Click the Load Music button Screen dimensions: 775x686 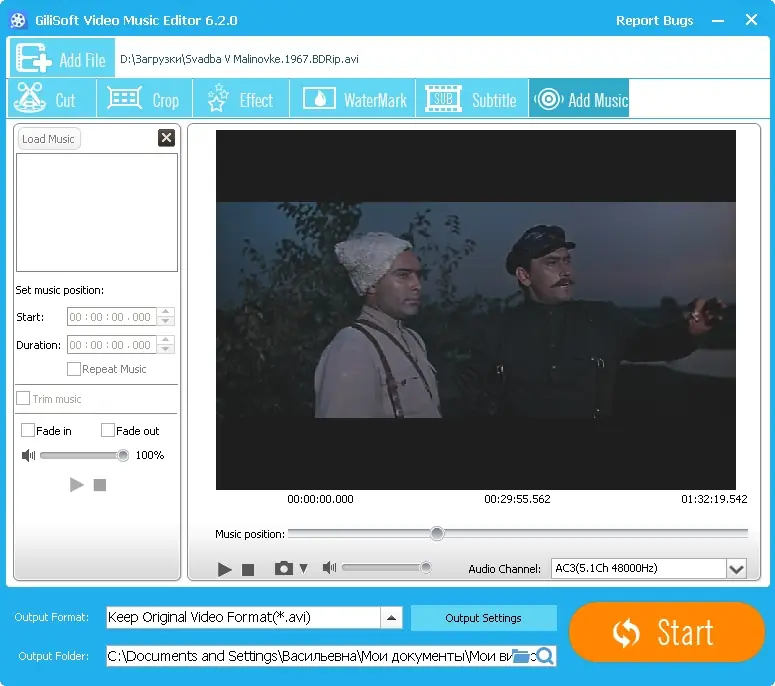pyautogui.click(x=48, y=139)
